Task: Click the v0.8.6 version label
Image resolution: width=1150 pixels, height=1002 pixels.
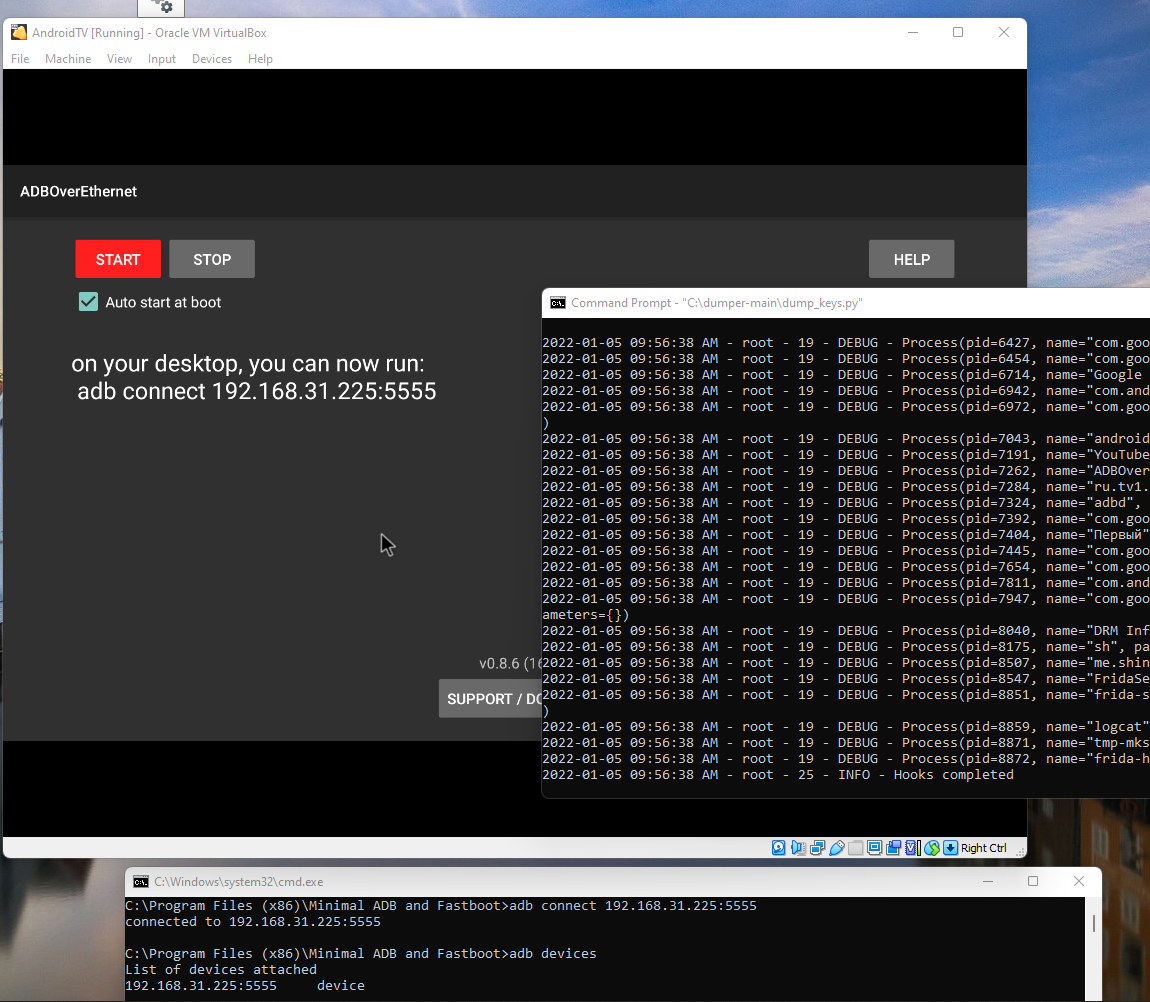Action: pos(510,664)
